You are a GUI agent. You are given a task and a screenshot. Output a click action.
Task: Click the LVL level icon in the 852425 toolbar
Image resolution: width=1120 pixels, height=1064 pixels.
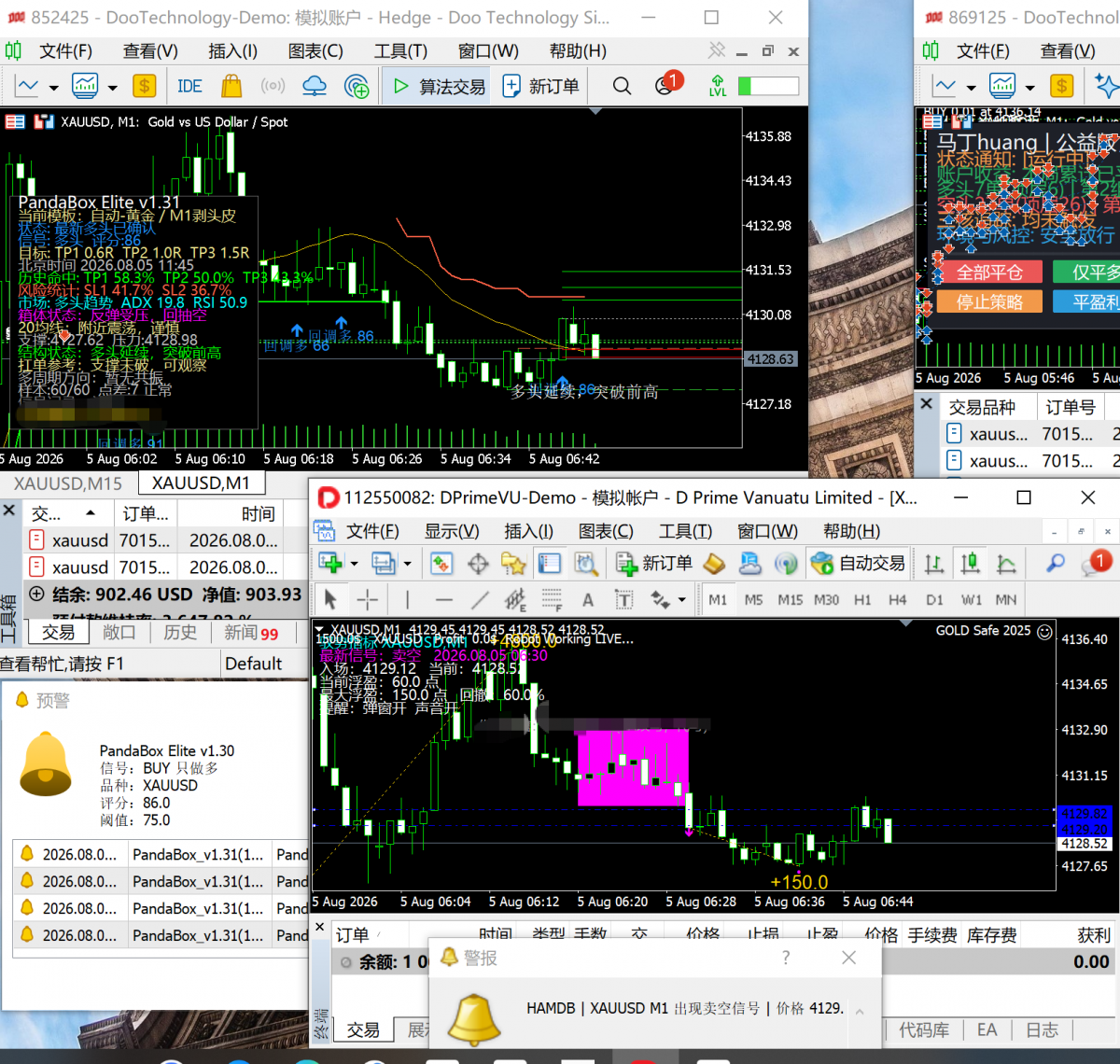point(718,86)
